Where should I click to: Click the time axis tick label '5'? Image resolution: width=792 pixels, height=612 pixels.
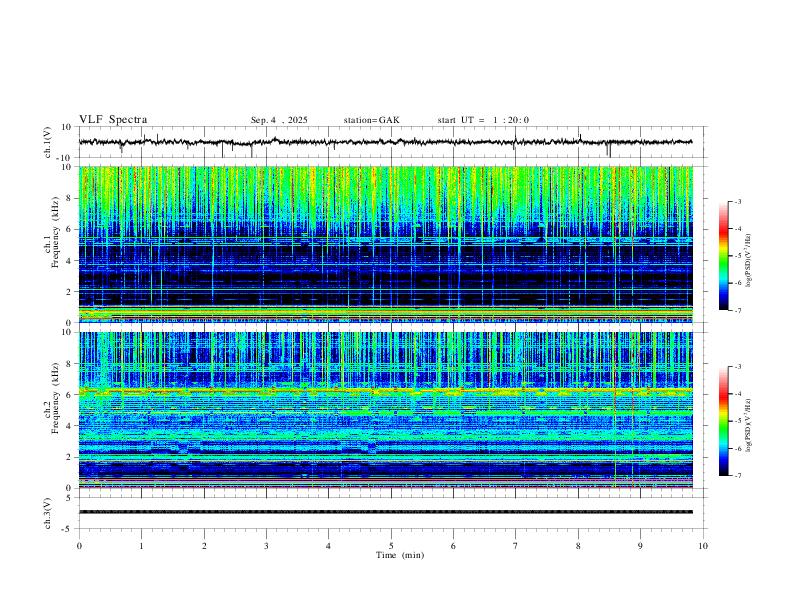coord(391,546)
